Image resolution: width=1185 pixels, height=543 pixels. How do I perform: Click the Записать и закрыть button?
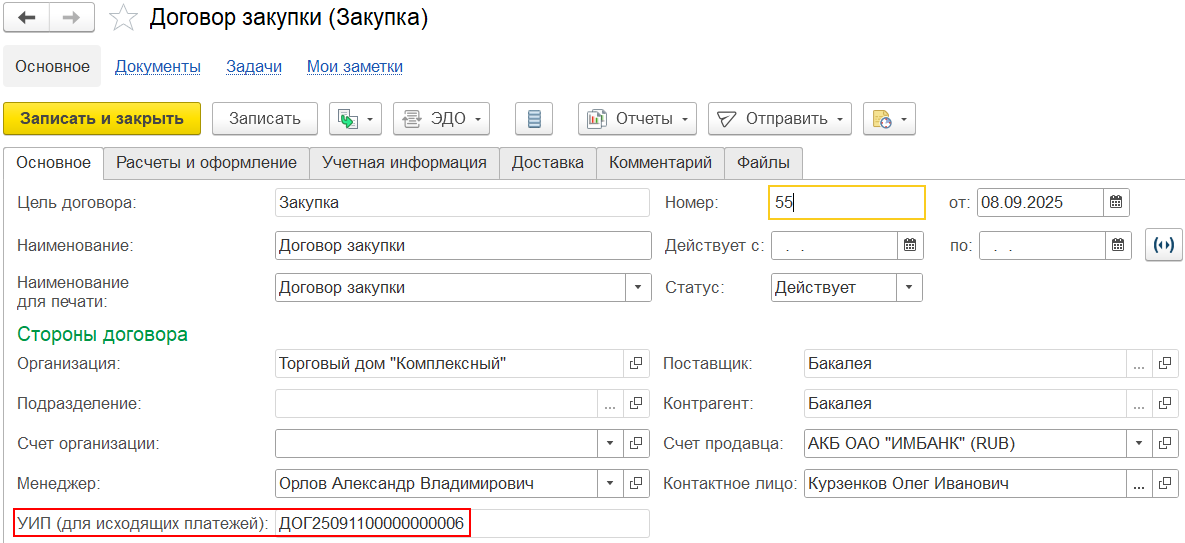(x=102, y=118)
